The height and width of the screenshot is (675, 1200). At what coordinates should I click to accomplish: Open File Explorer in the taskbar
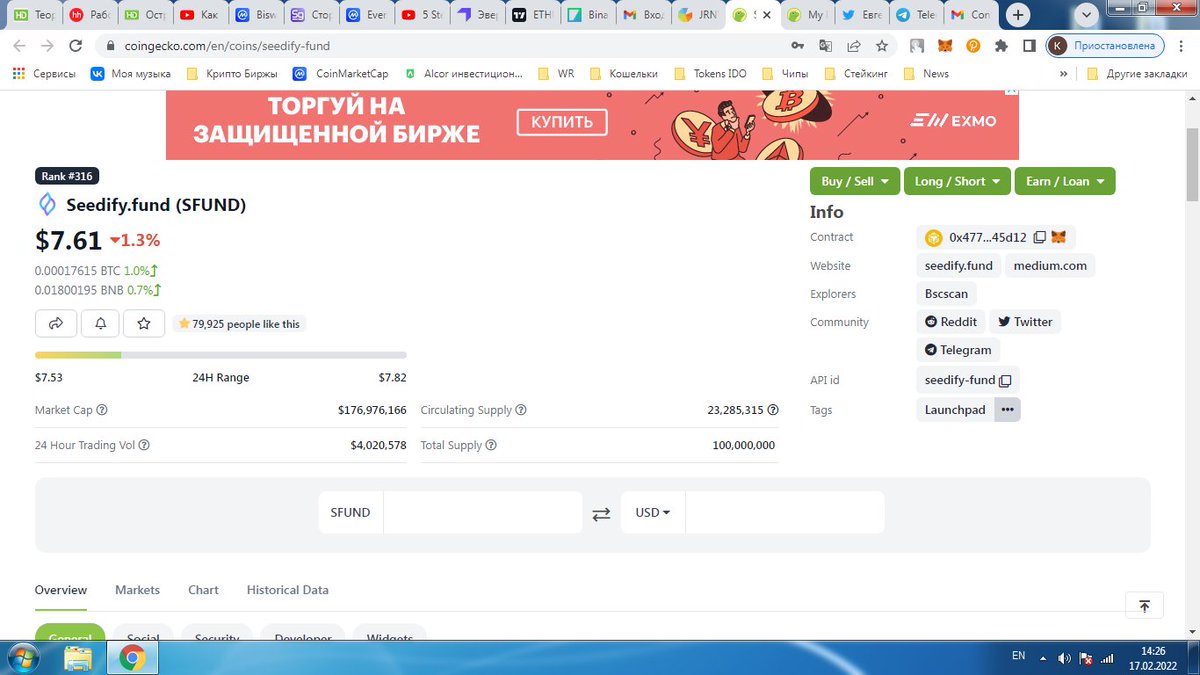coord(78,658)
